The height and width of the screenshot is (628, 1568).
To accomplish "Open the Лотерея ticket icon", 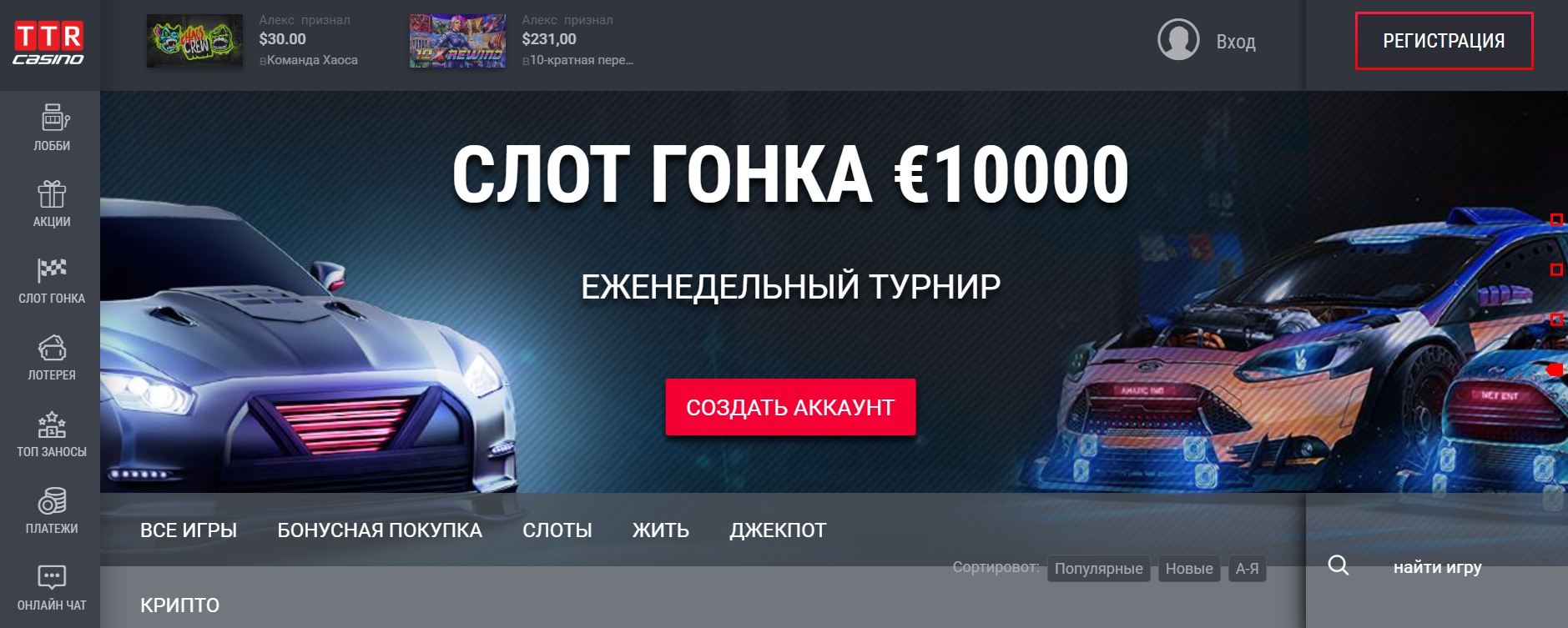I will (x=52, y=347).
